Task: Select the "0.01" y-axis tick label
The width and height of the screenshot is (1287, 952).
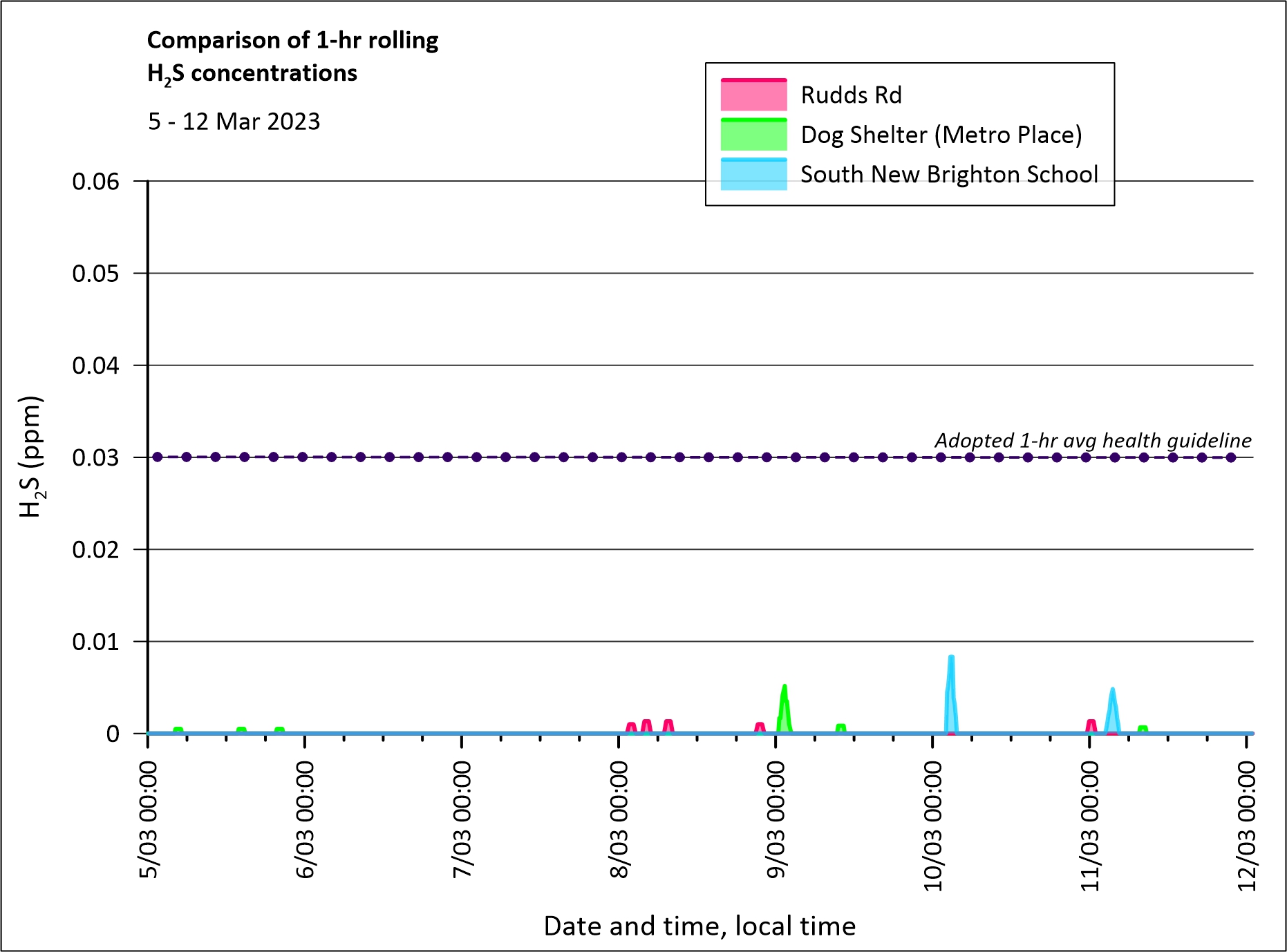Action: [95, 642]
